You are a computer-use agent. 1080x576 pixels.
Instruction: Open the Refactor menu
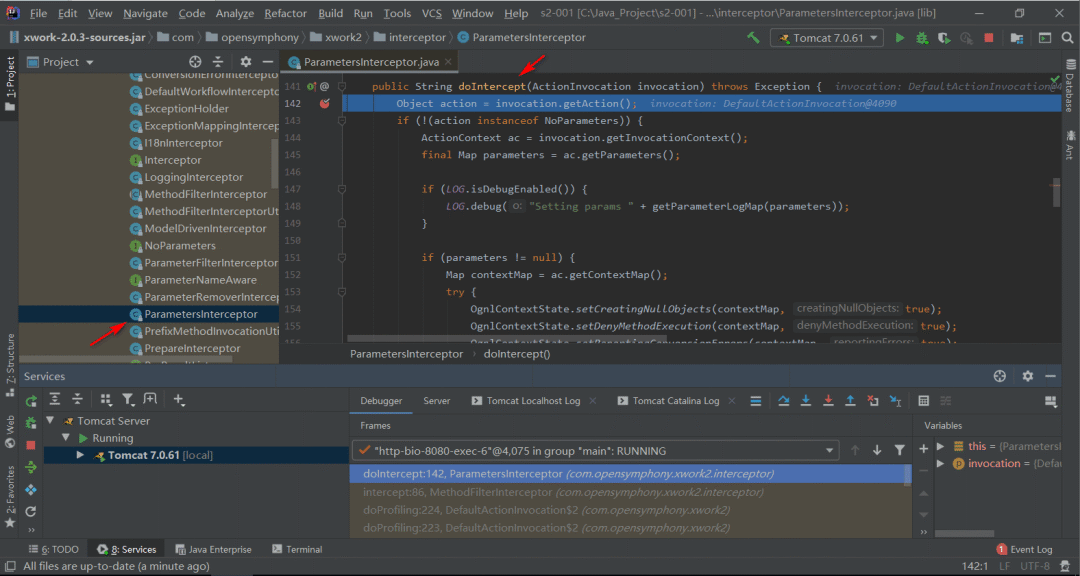point(284,13)
